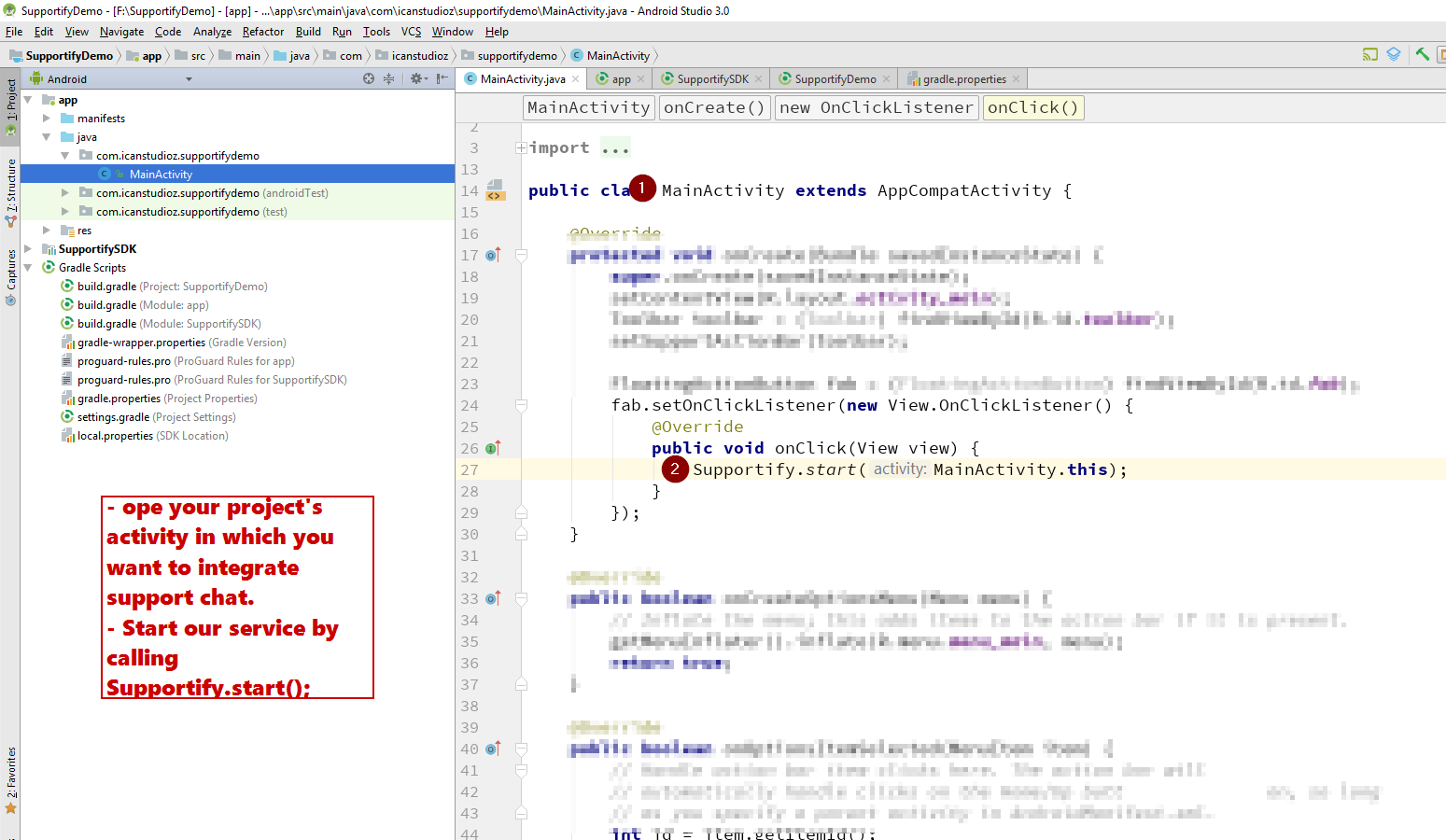
Task: Click the related XML file gutter icon on line 14
Action: [495, 190]
